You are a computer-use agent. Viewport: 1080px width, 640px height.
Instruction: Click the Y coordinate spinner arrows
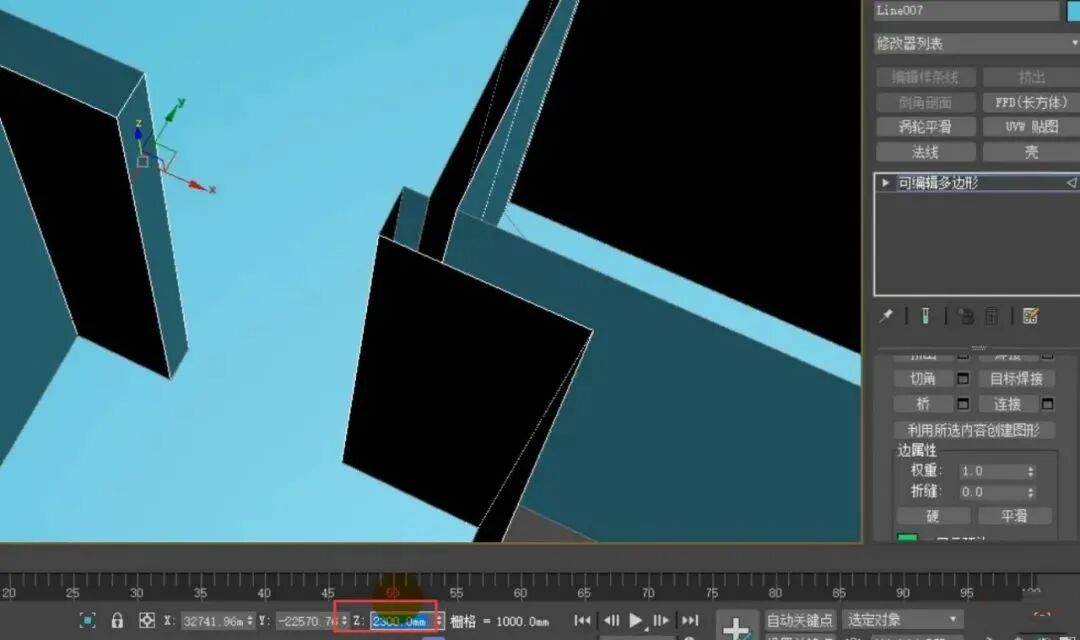click(x=344, y=621)
